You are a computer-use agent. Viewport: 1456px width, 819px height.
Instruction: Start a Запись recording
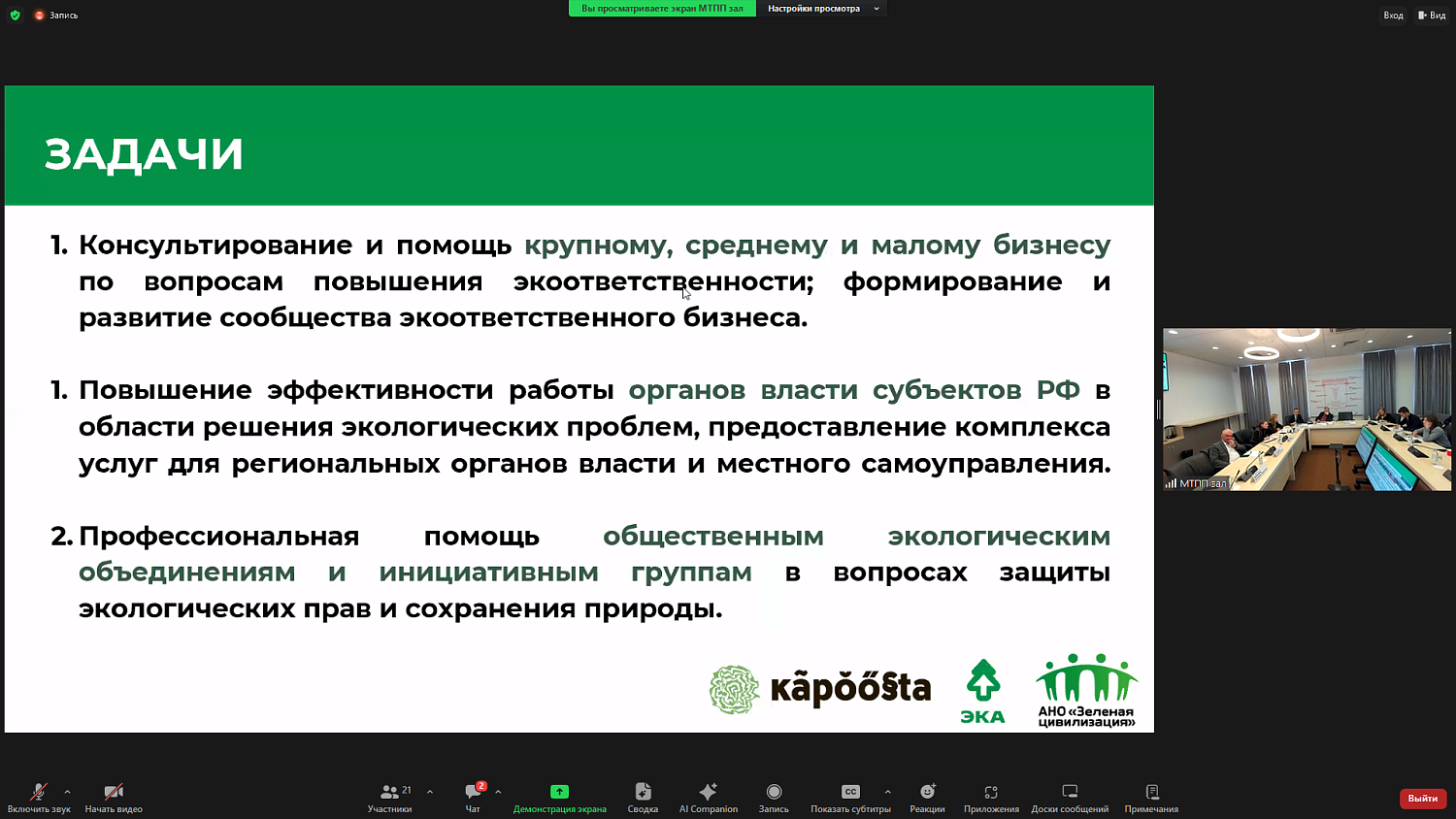pos(773,796)
